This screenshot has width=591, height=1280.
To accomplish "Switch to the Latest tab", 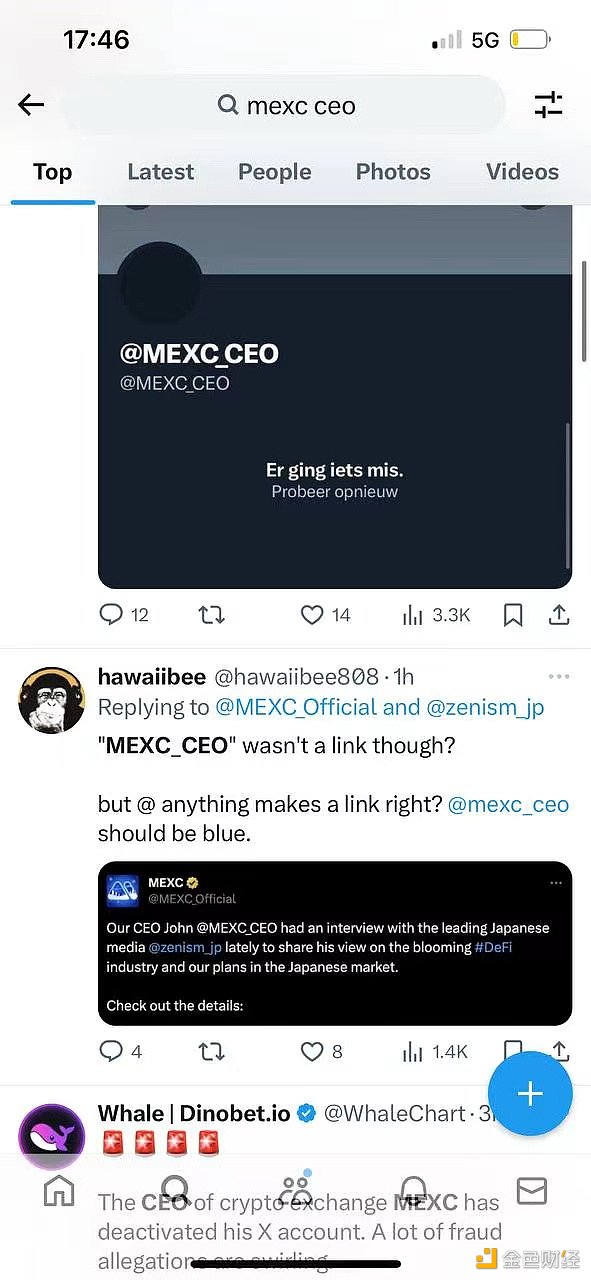I will pos(160,172).
